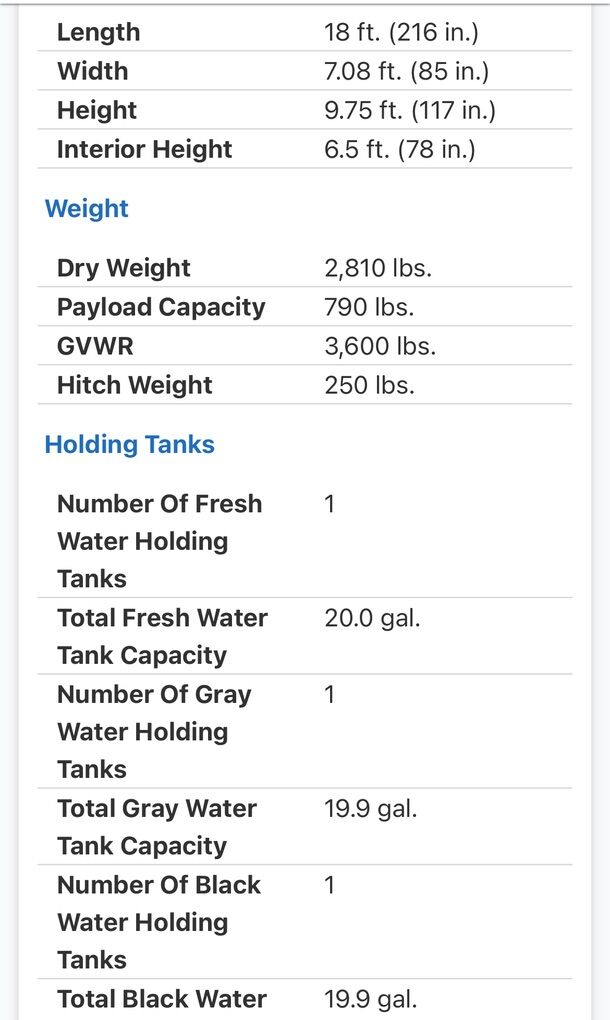Select the Dry Weight label
Screen dimensions: 610x1020
[123, 268]
